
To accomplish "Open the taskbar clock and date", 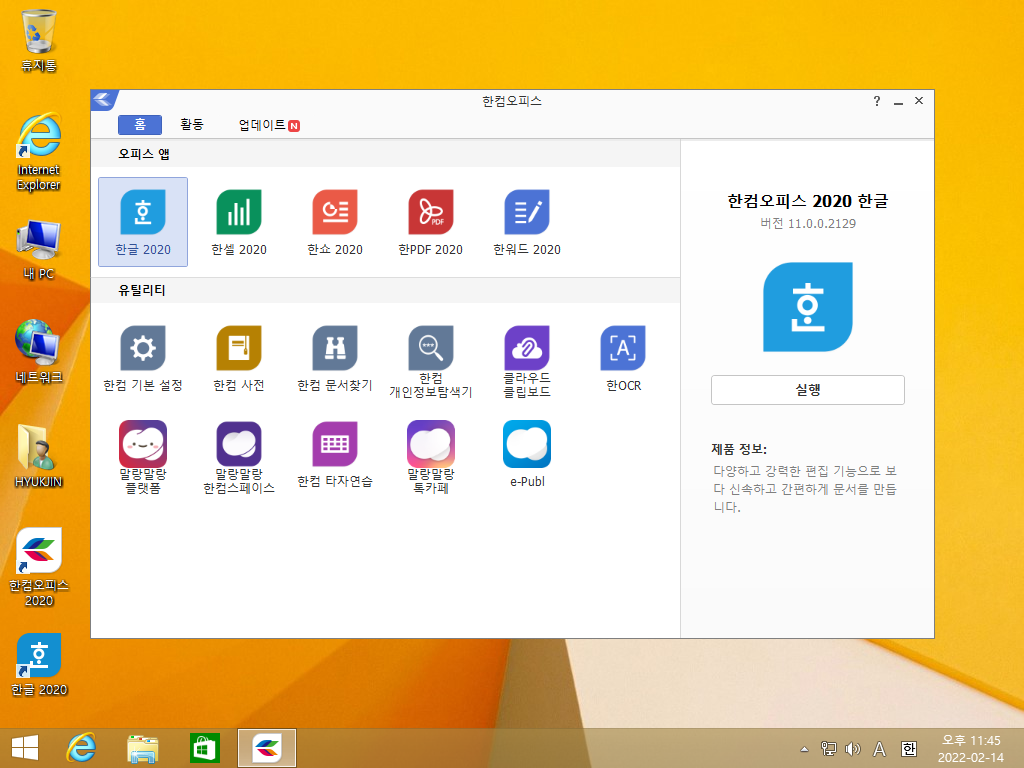I will click(x=970, y=749).
